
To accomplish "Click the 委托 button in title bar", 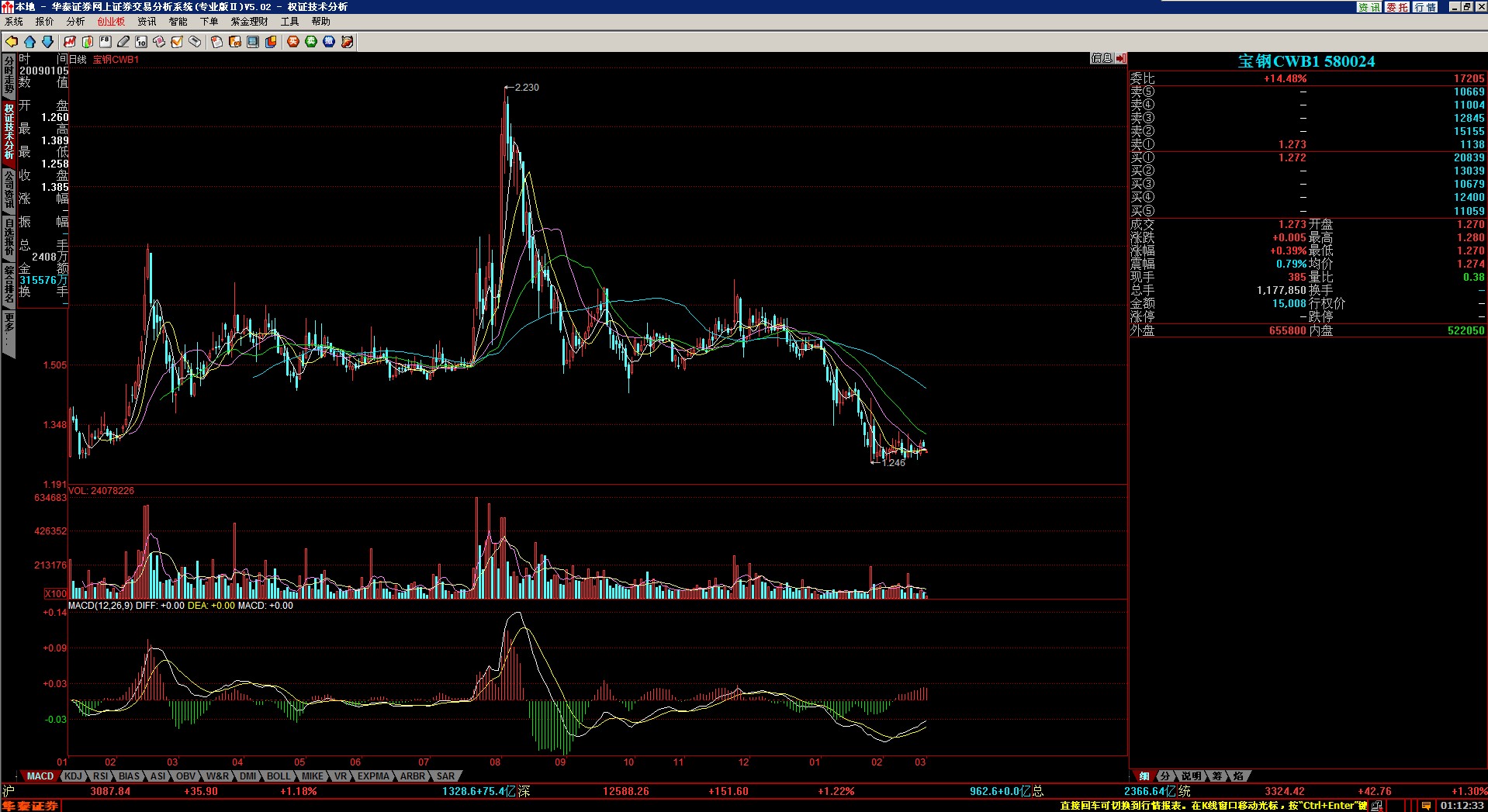I will (x=1397, y=7).
